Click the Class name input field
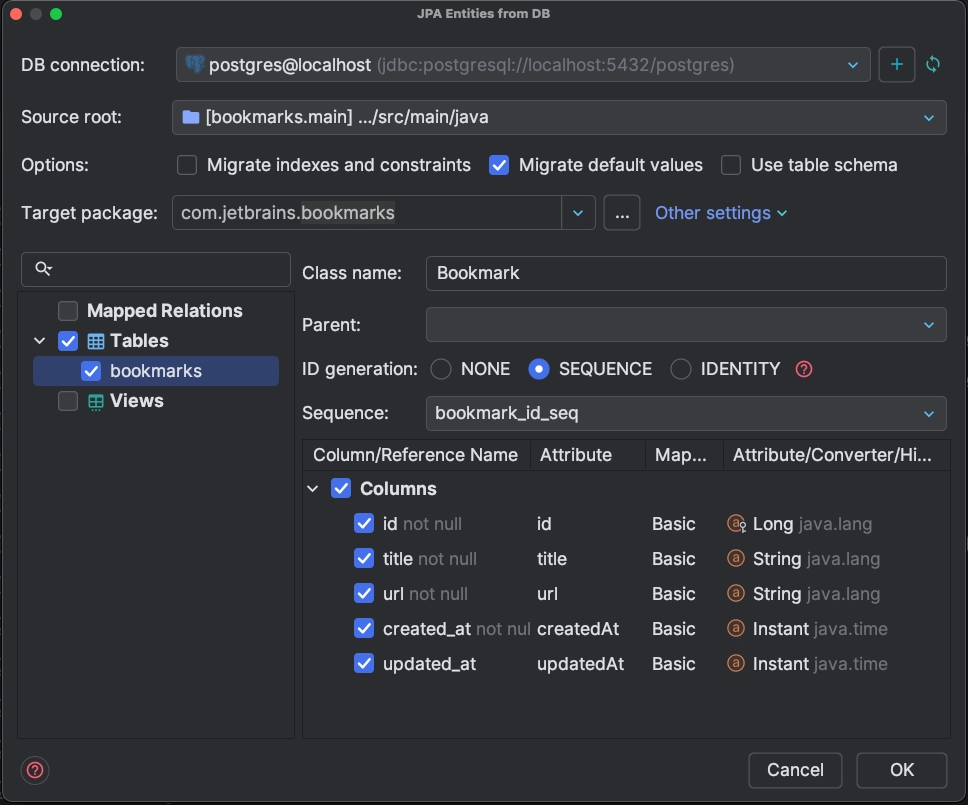 click(x=686, y=273)
